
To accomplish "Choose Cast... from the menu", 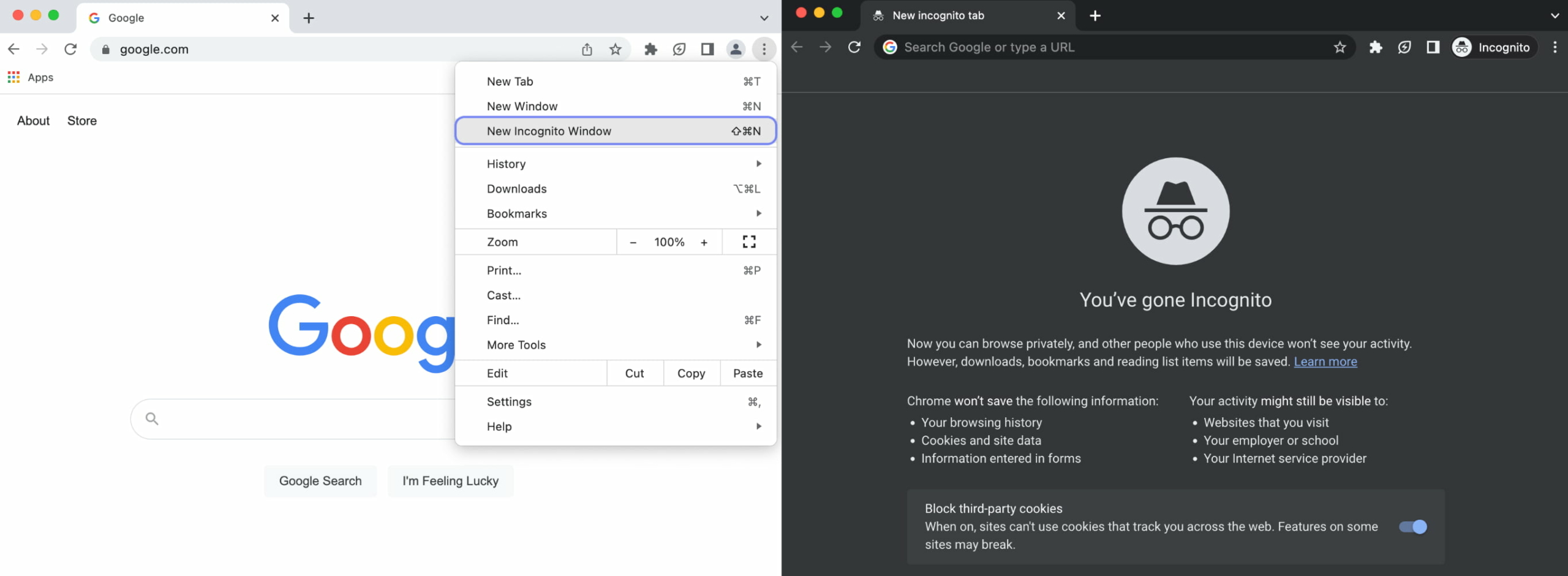I will tap(616, 295).
